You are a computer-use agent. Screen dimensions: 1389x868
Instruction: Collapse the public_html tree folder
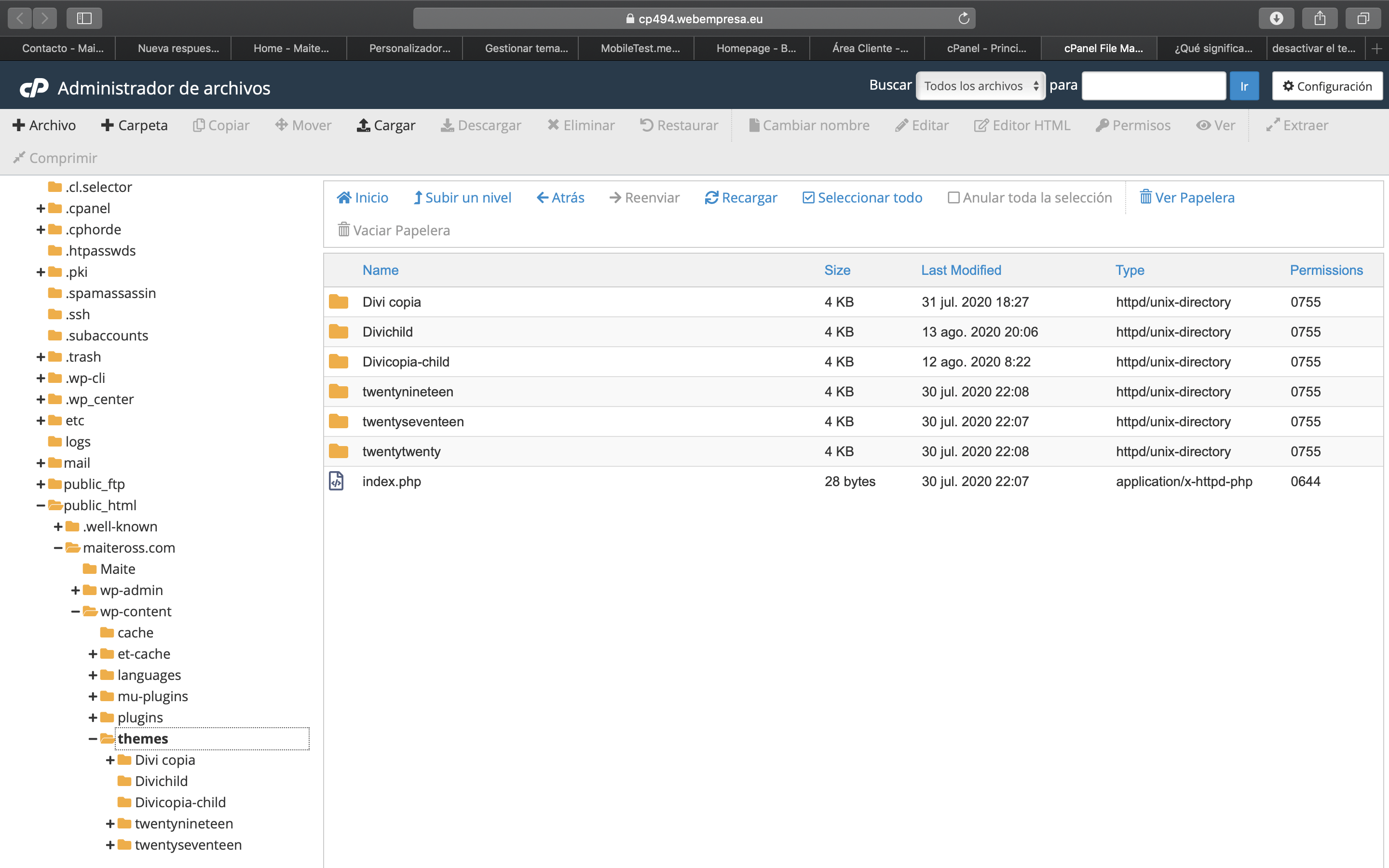(x=41, y=506)
